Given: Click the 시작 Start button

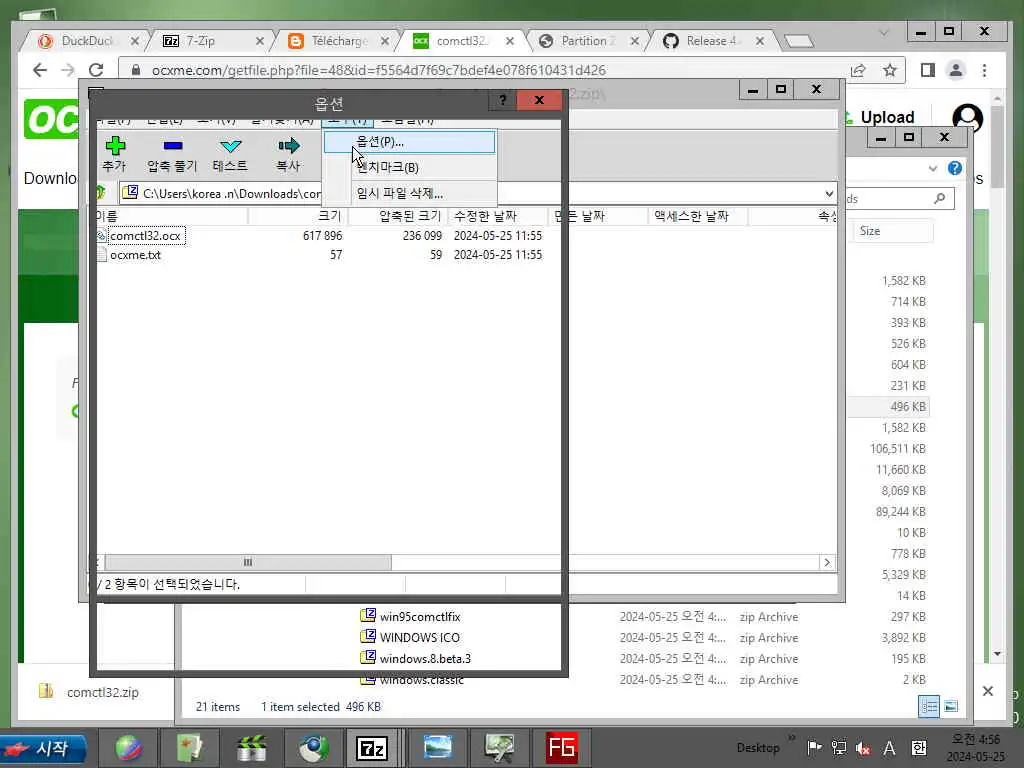Looking at the screenshot, I should (44, 749).
